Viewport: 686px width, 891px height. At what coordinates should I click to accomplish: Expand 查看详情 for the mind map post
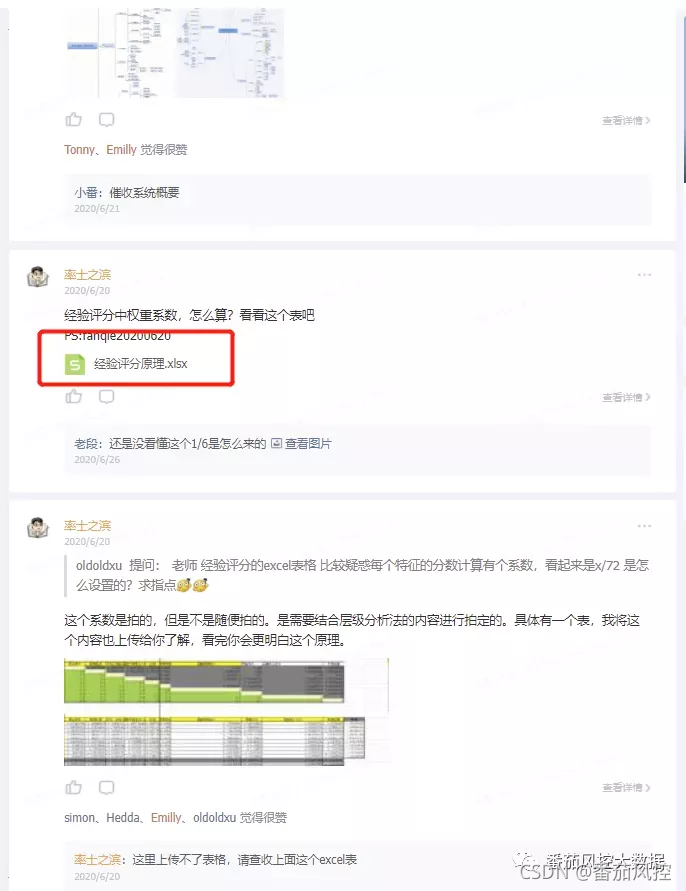tap(626, 120)
